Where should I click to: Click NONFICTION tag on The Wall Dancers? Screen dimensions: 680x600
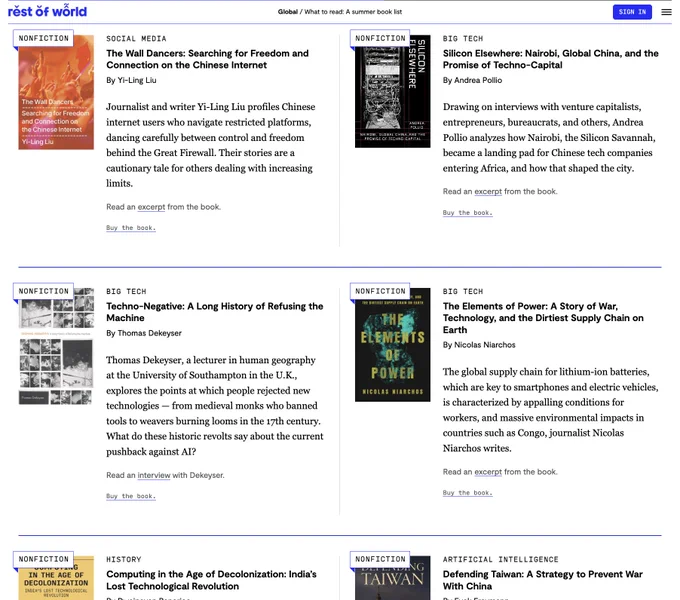pos(43,38)
